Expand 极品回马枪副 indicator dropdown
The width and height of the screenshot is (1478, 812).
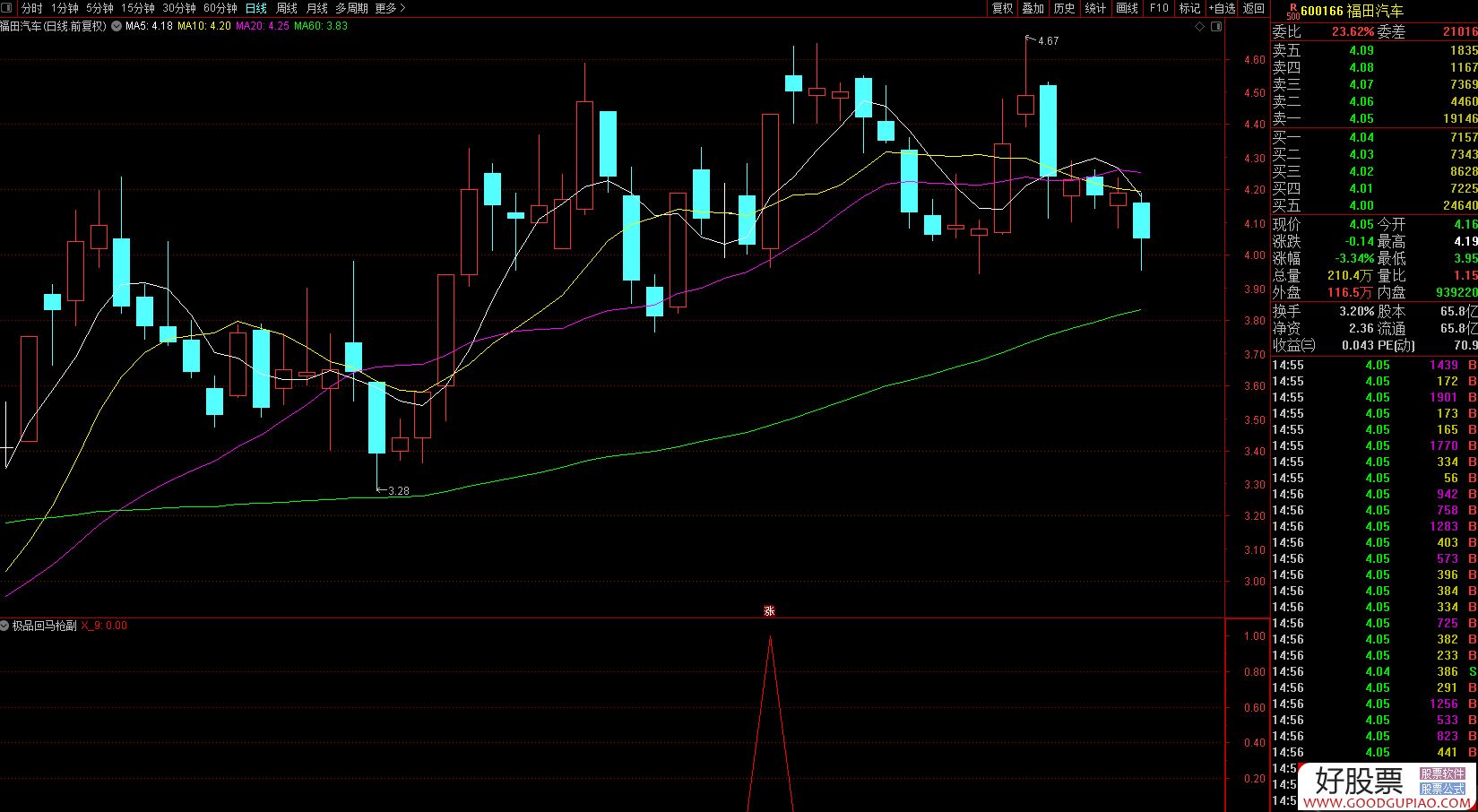click(5, 626)
